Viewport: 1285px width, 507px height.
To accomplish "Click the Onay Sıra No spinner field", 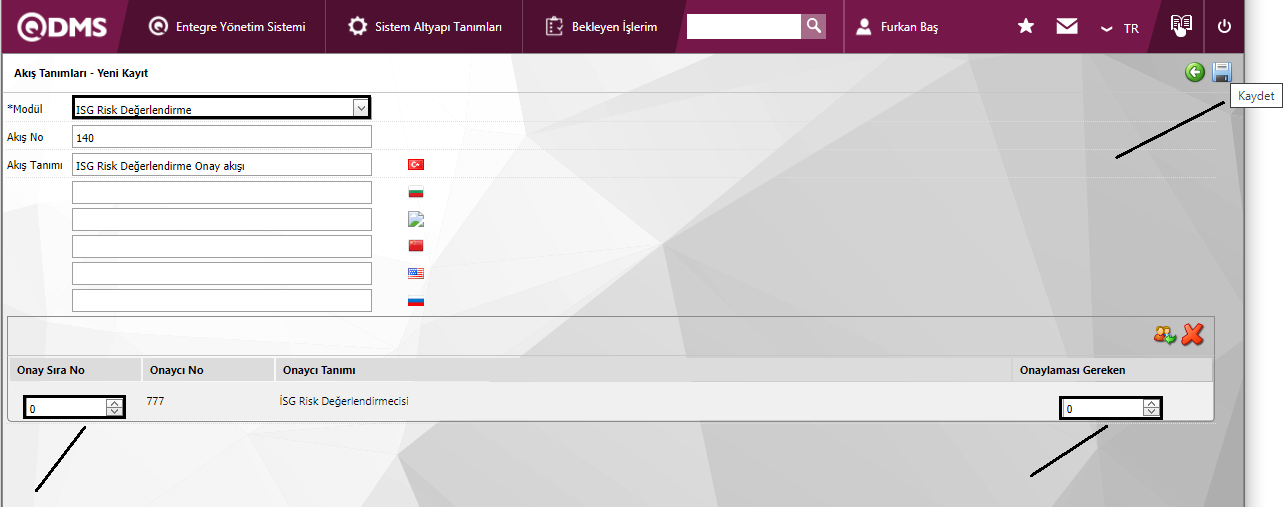I will tap(74, 407).
